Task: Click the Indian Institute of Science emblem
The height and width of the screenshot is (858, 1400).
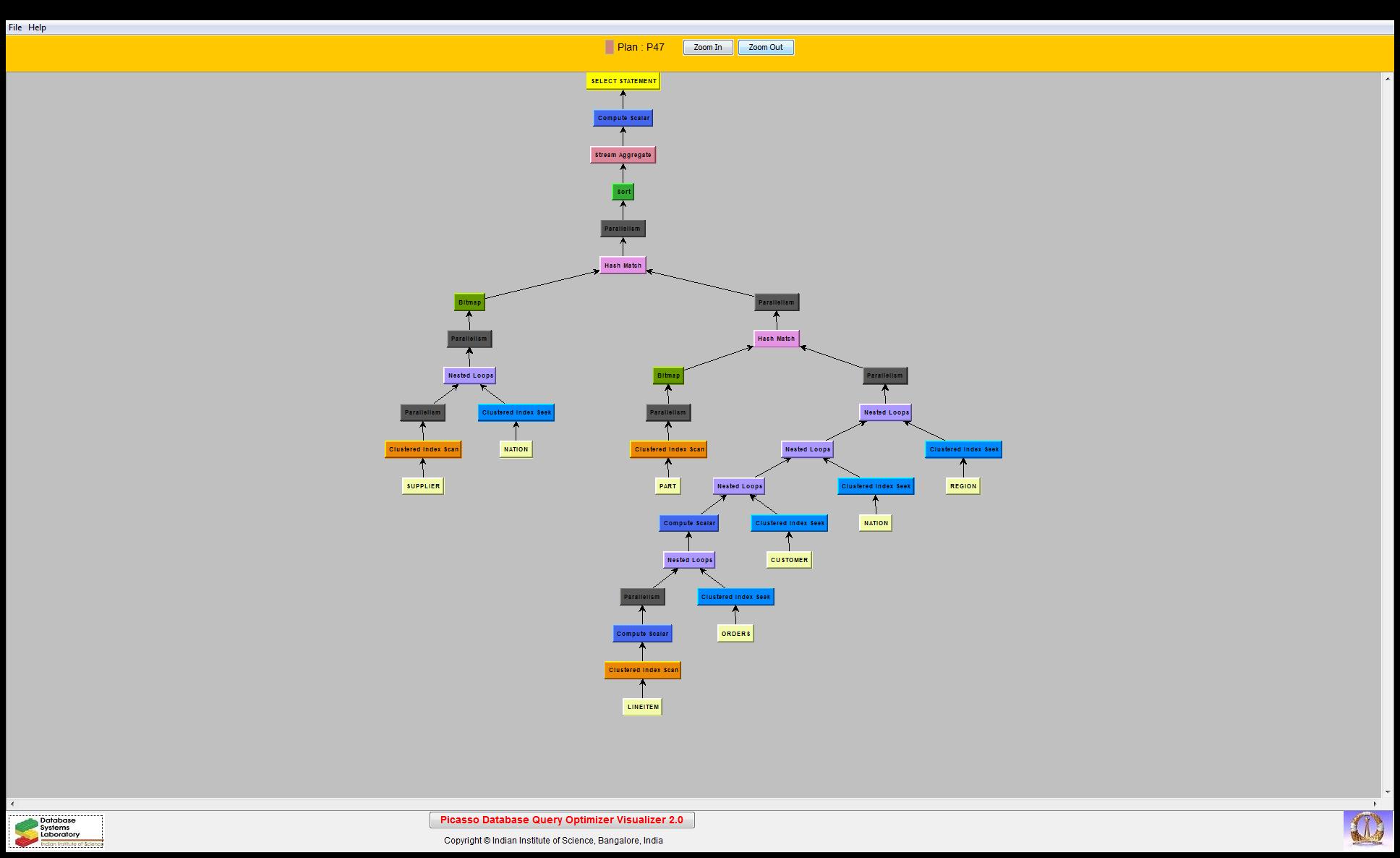Action: [x=1367, y=829]
